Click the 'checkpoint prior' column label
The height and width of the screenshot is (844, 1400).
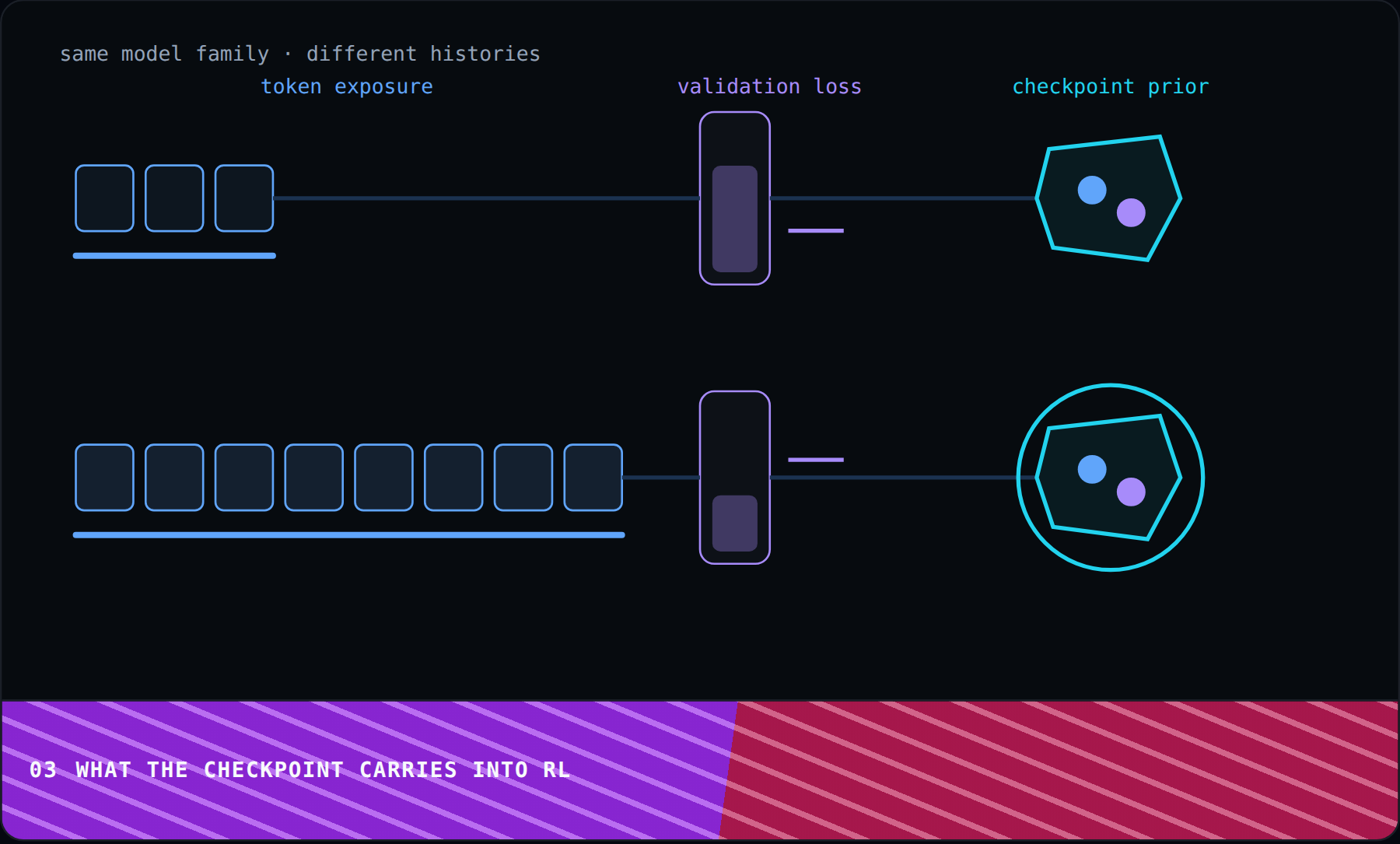coord(1111,86)
